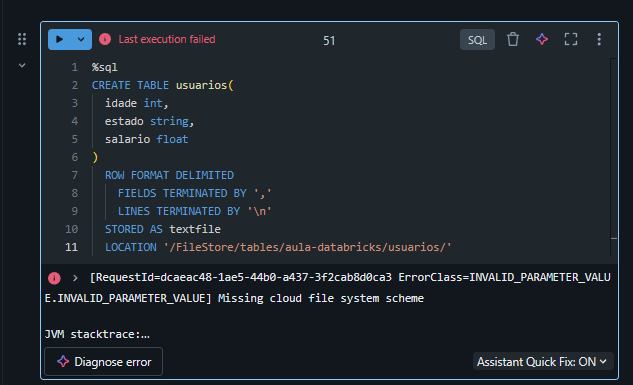Place cursor on %sql line
Image resolution: width=633 pixels, height=385 pixels.
pyautogui.click(x=105, y=67)
